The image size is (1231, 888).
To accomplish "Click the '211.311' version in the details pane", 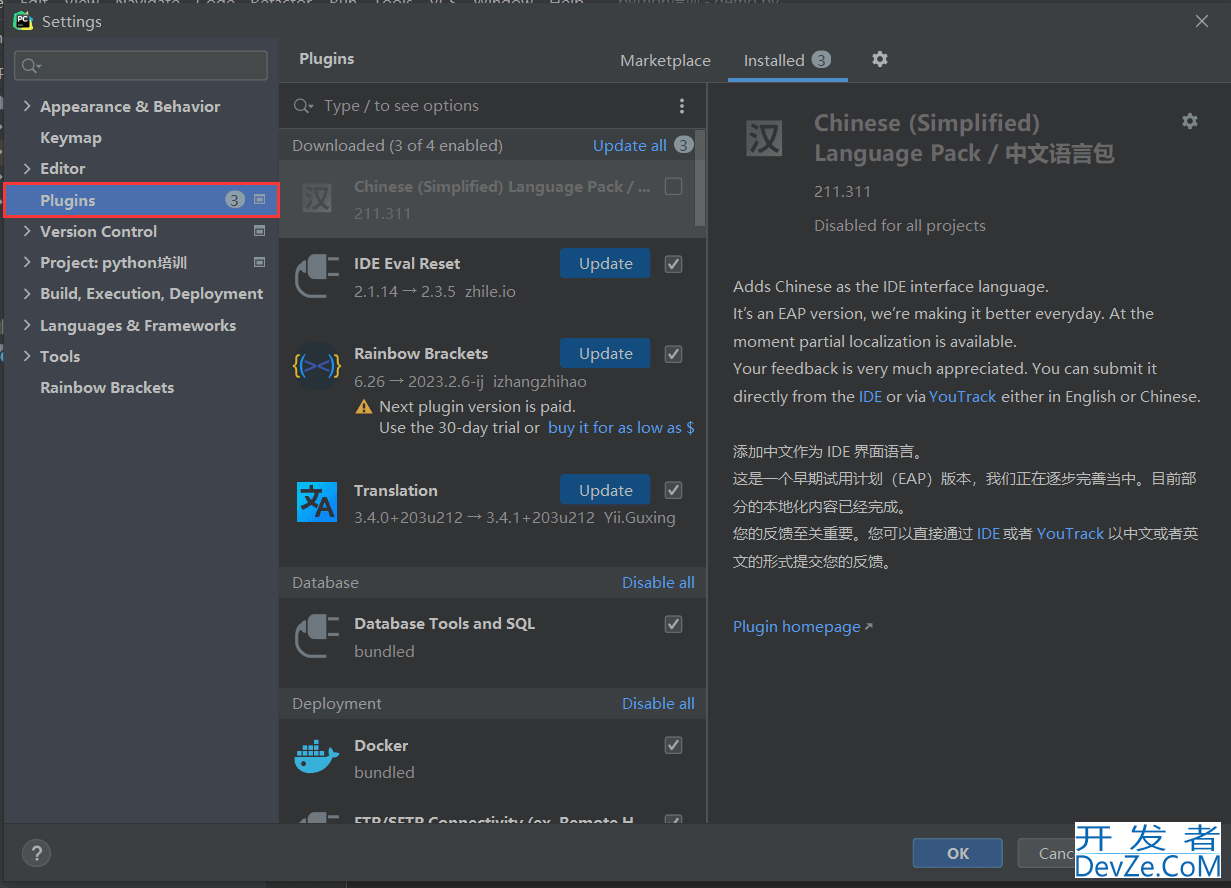I will point(843,192).
